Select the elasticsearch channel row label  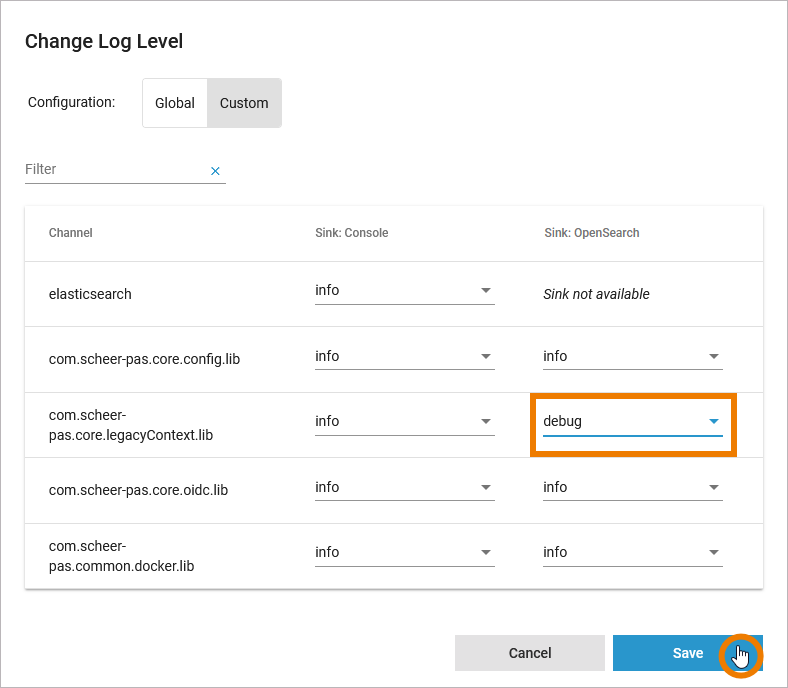pos(90,294)
